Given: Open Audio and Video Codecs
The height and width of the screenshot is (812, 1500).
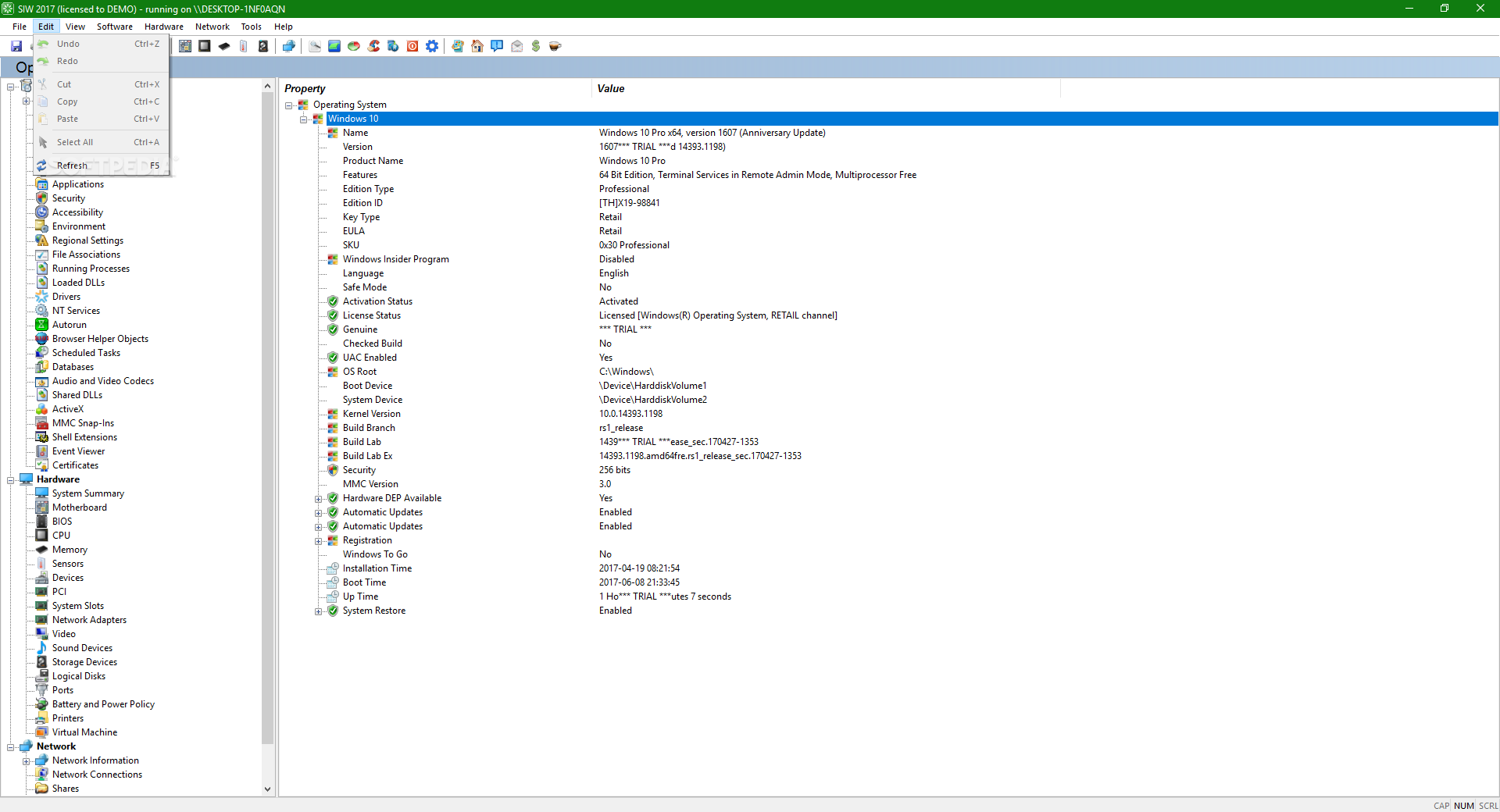Looking at the screenshot, I should (x=103, y=381).
